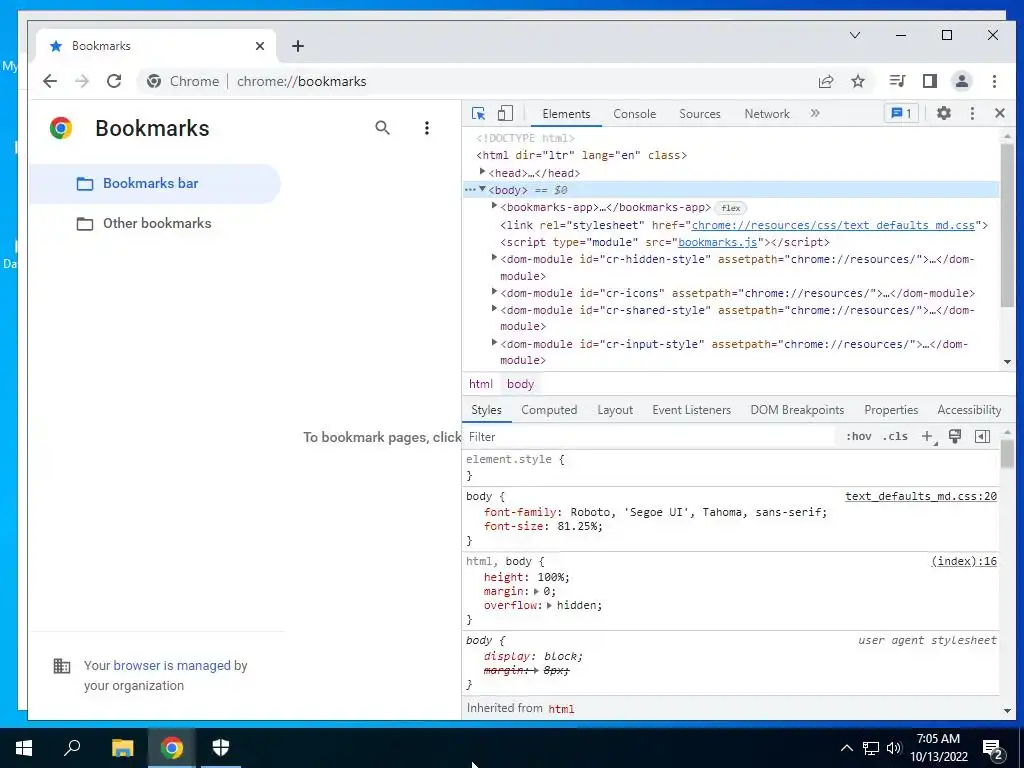Expand the cr-icons dom-module
Image resolution: width=1024 pixels, height=768 pixels.
[x=494, y=292]
